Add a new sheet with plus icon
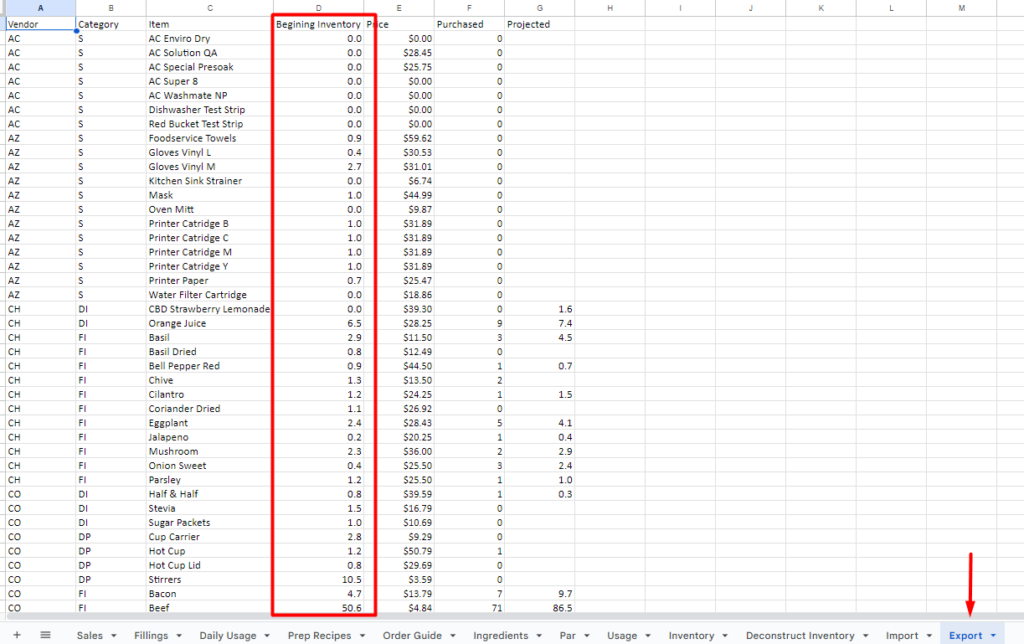Viewport: 1024px width, 644px height. click(x=16, y=635)
